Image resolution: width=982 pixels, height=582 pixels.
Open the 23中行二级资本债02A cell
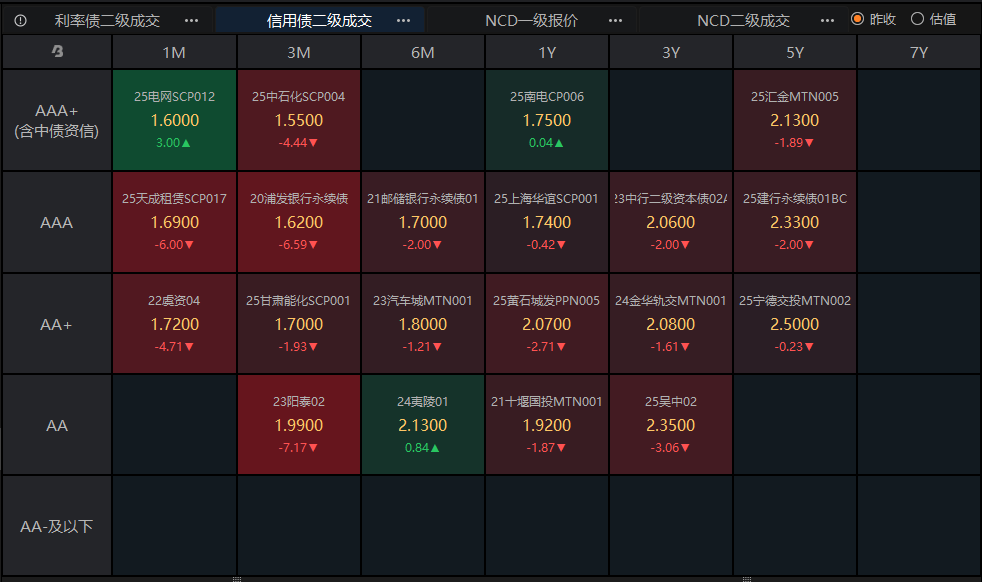tap(671, 222)
